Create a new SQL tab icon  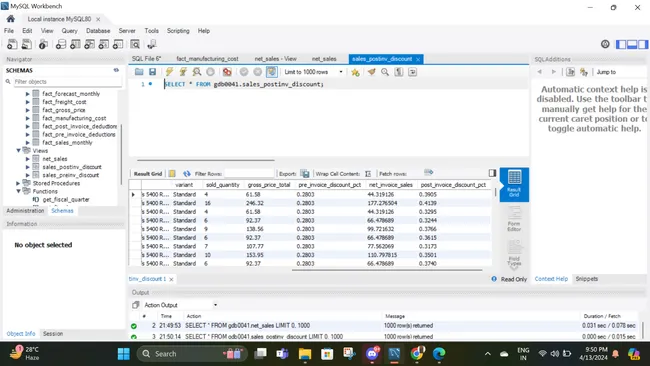coord(12,44)
